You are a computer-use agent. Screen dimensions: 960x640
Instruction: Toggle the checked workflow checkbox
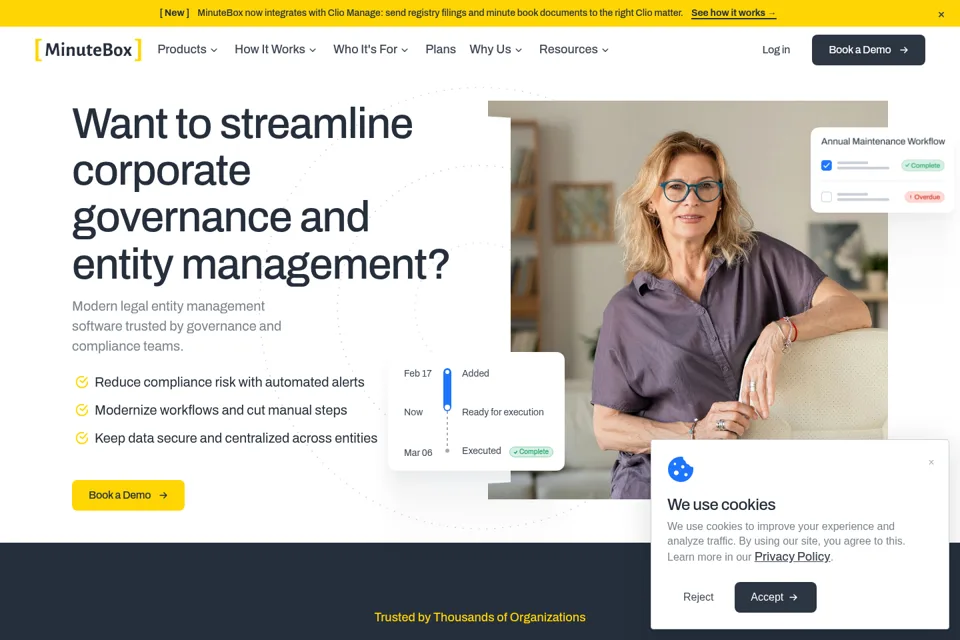(826, 165)
